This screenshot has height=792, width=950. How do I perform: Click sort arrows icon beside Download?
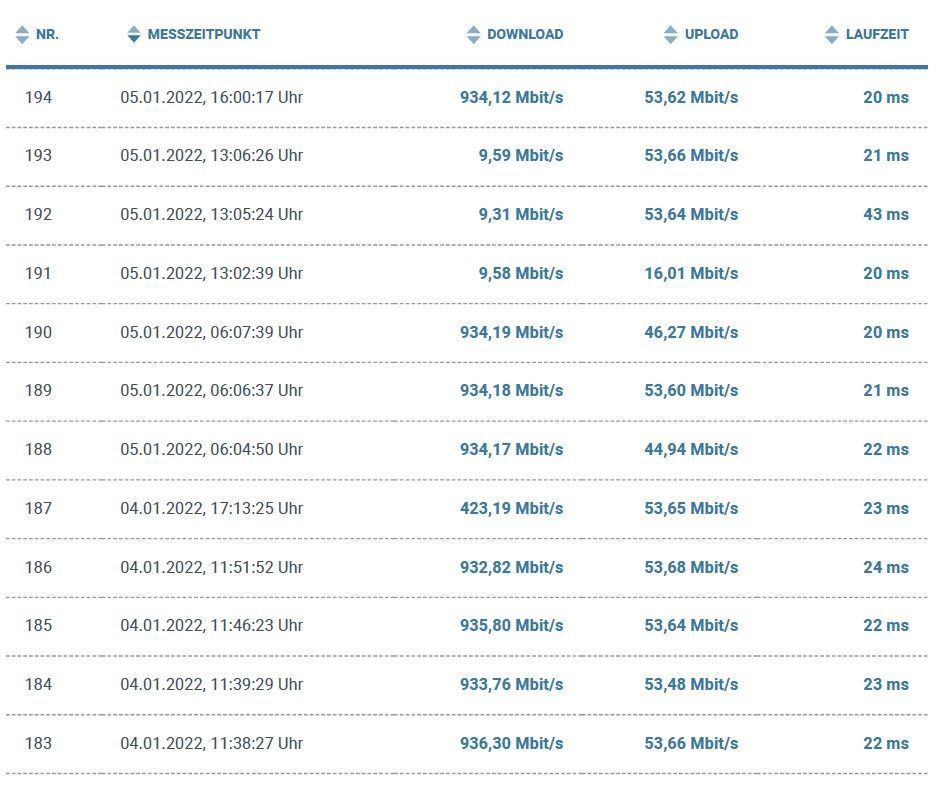474,35
